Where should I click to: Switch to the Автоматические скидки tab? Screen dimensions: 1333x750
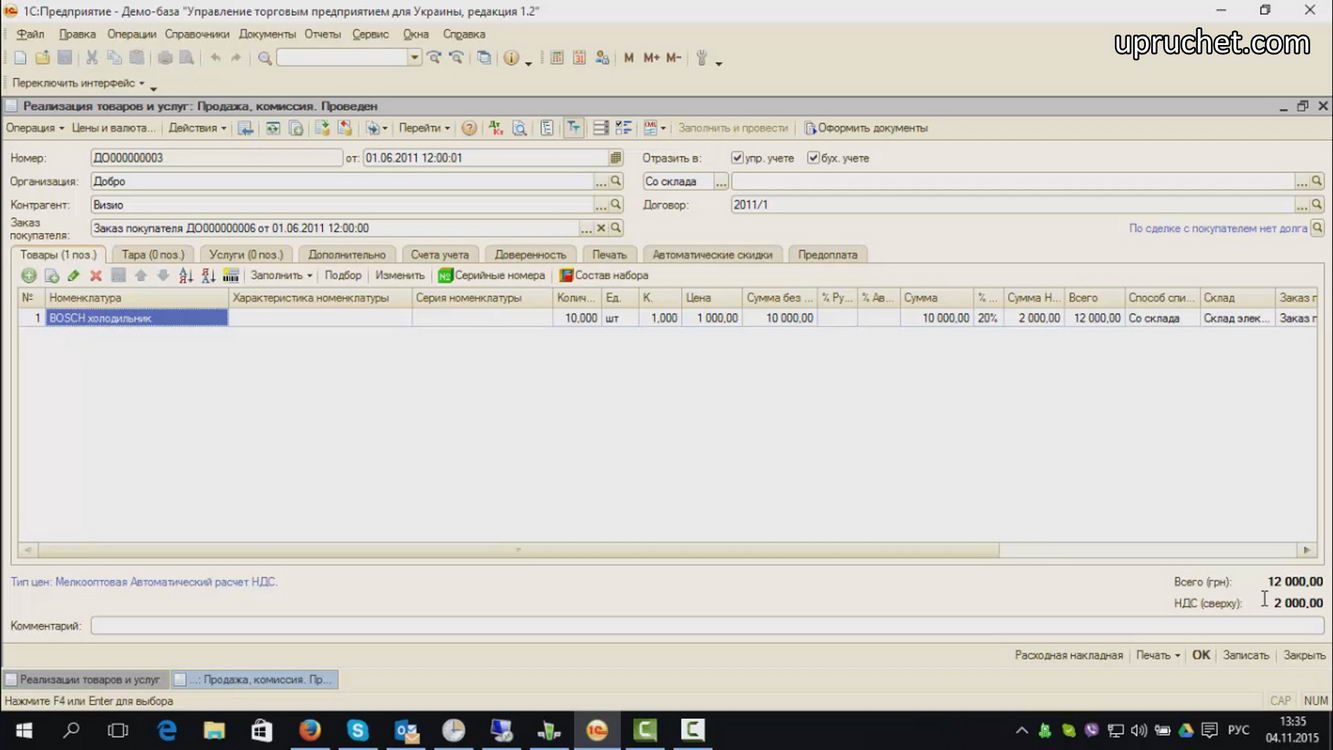pos(712,255)
